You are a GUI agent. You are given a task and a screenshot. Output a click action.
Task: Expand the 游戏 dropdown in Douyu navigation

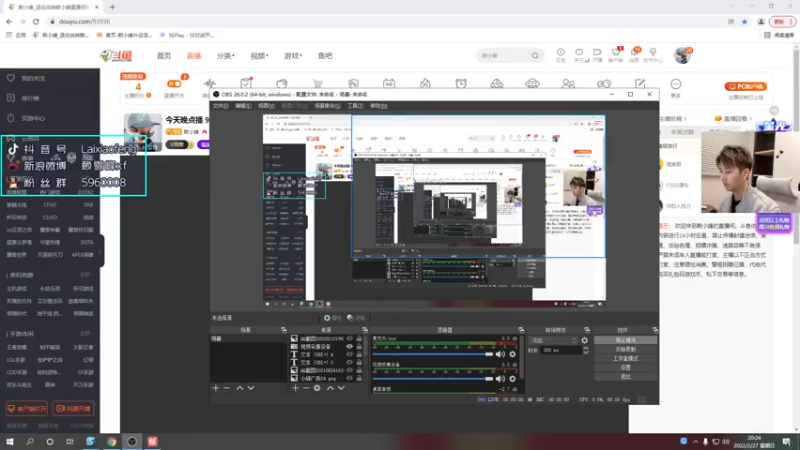pos(293,56)
